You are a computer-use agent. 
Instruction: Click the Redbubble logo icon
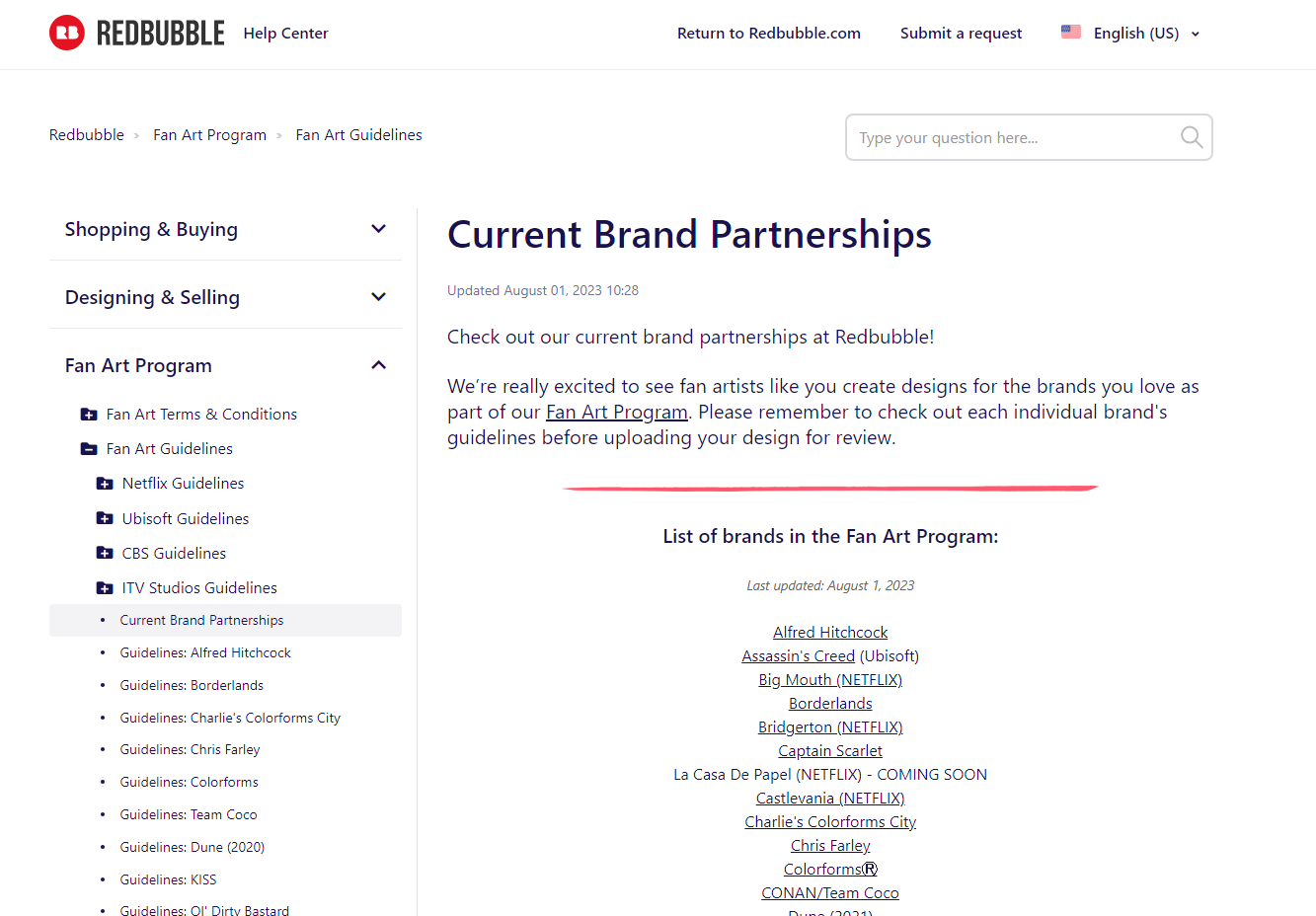pos(67,33)
